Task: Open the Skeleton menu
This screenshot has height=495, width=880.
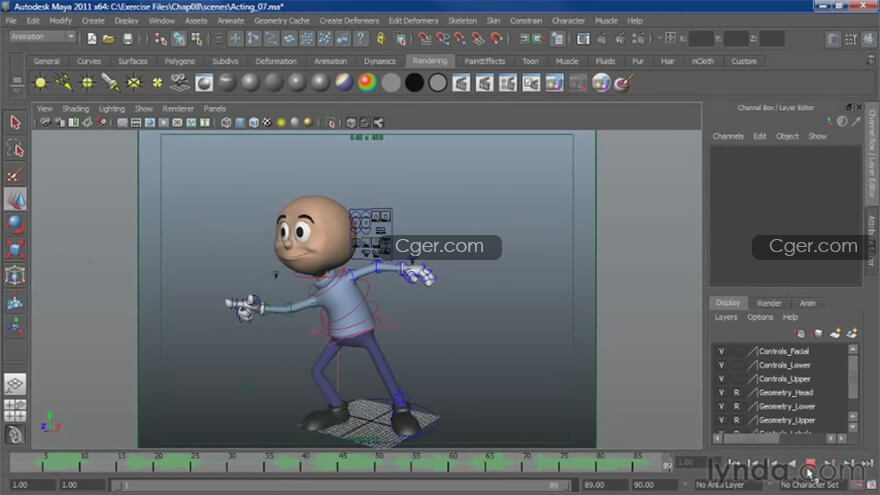Action: click(x=462, y=21)
